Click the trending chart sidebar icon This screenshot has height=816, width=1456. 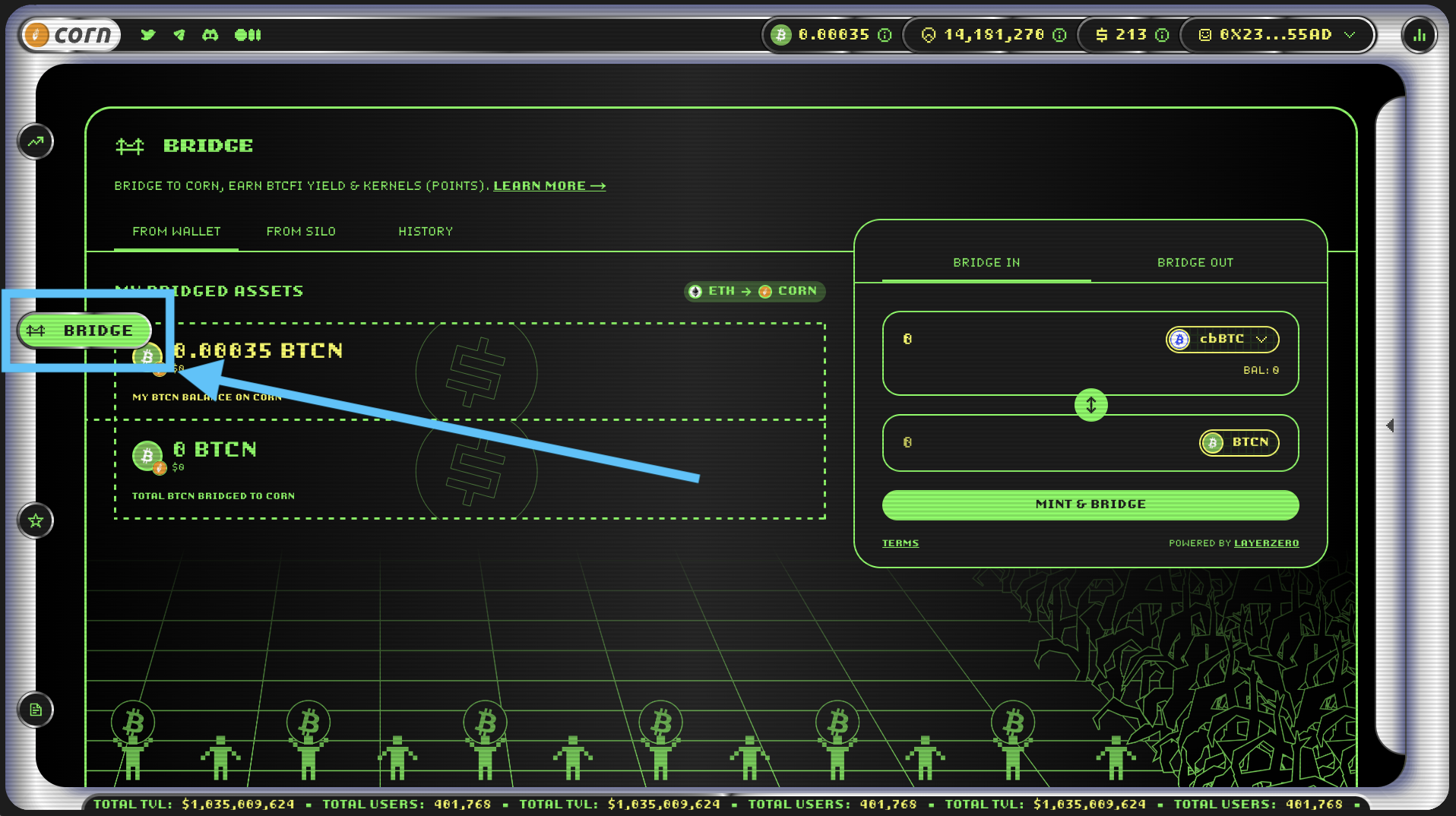coord(36,141)
